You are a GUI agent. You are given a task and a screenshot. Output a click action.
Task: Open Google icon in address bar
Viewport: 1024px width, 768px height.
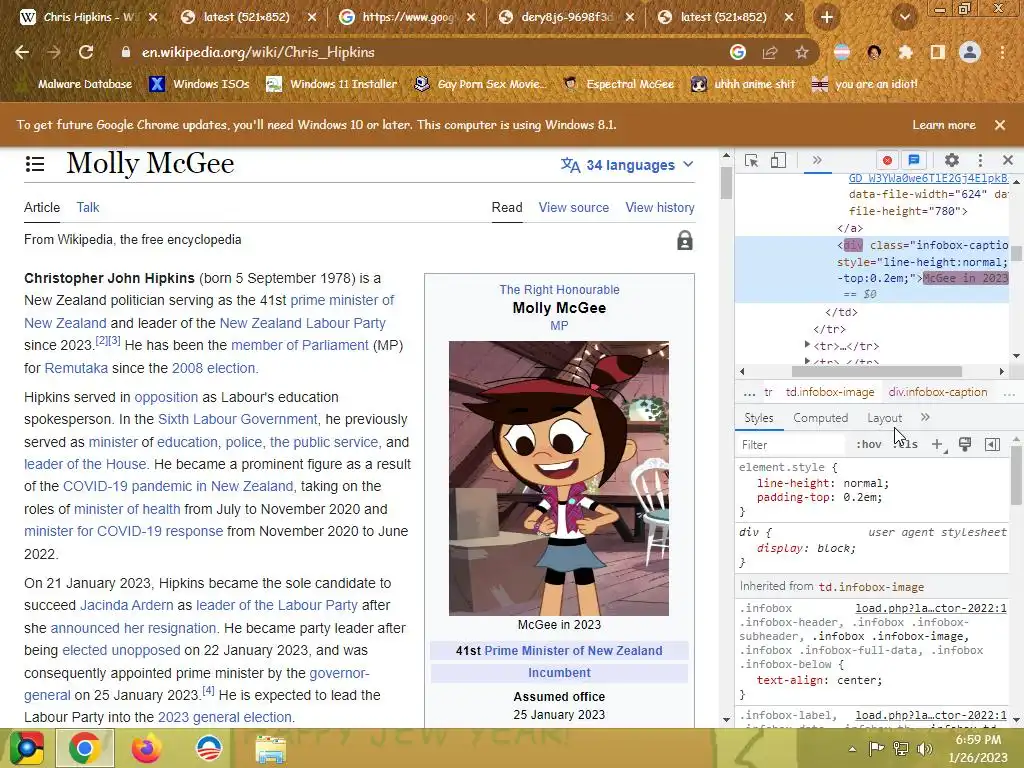(x=738, y=52)
